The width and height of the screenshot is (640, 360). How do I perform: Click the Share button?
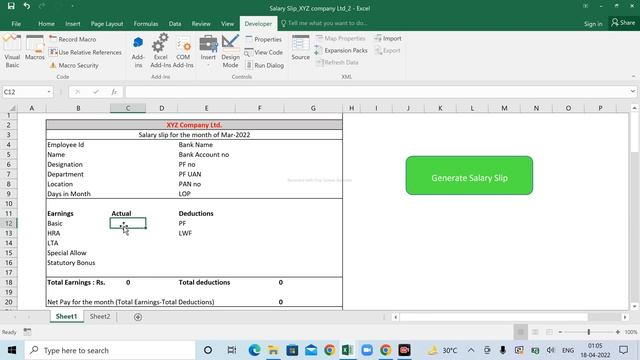[623, 23]
